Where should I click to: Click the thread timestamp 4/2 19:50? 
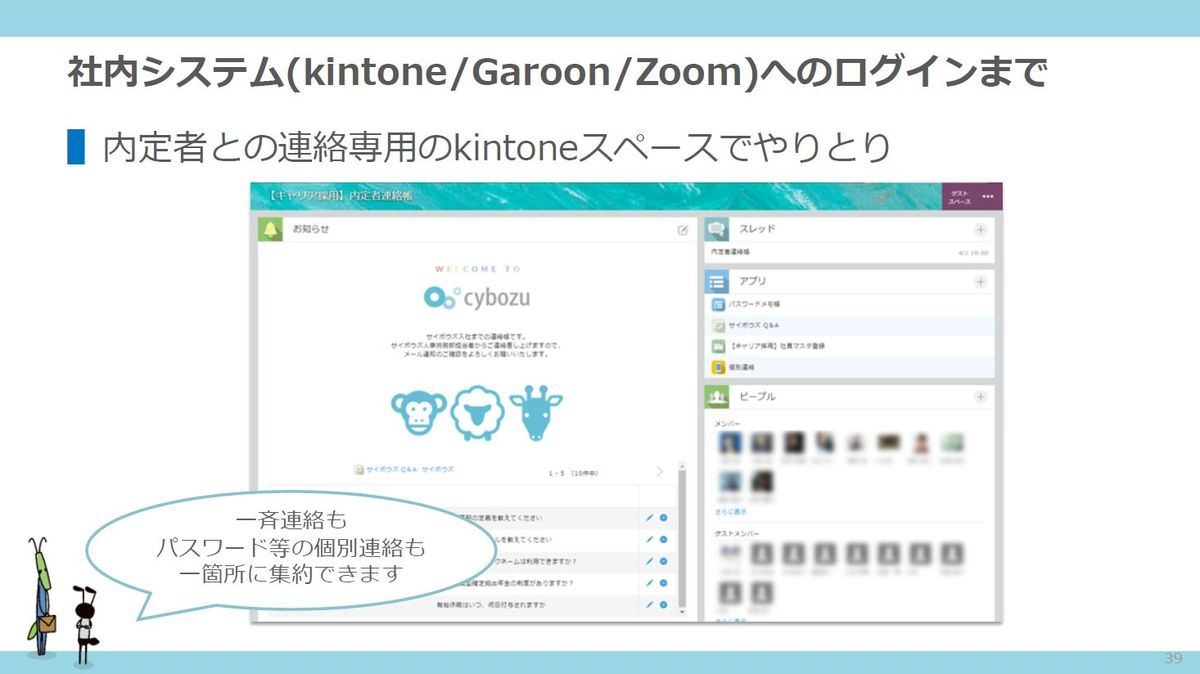pos(973,253)
